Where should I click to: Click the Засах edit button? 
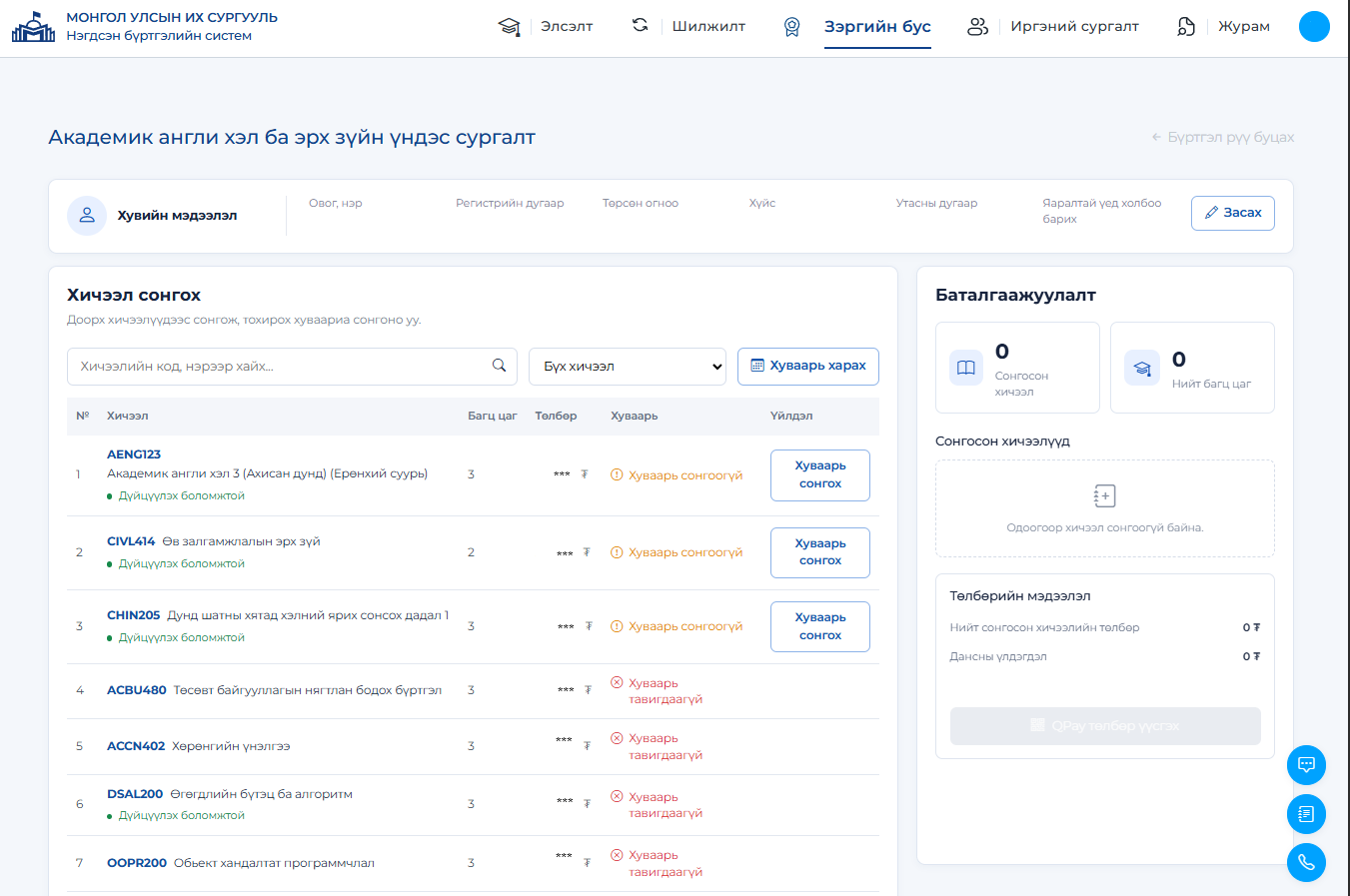[x=1232, y=213]
